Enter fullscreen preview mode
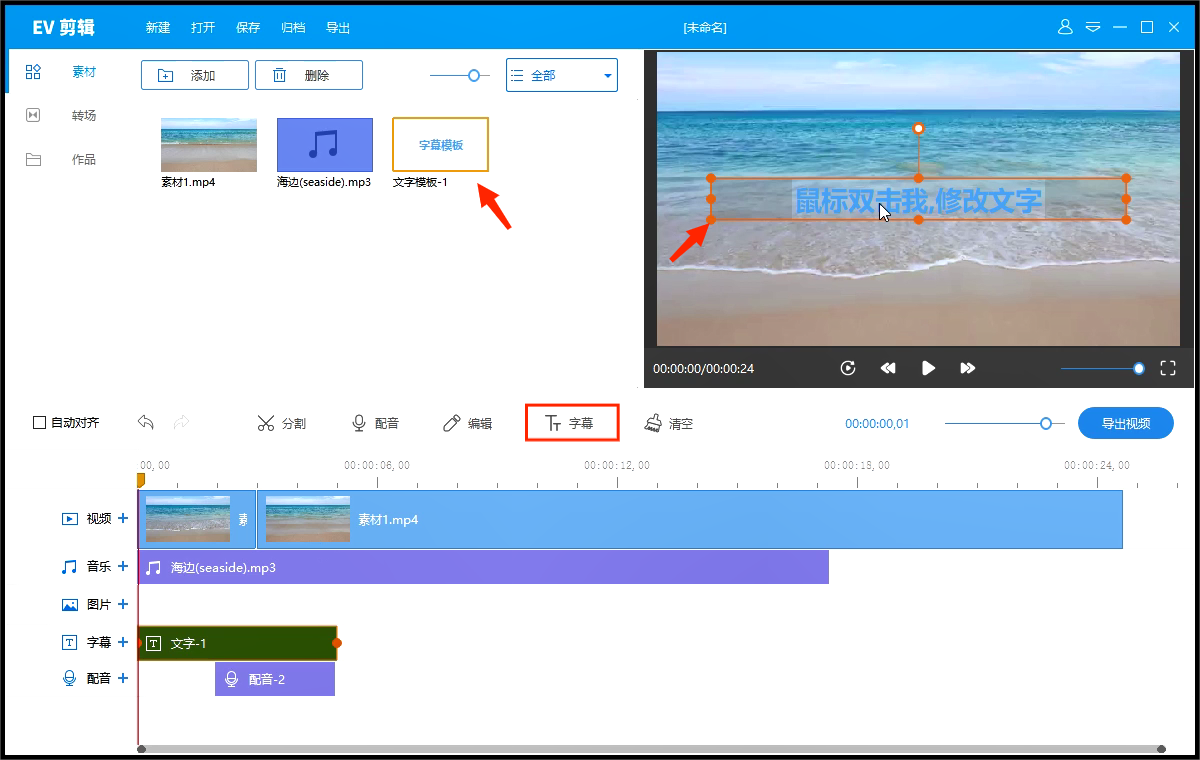Image resolution: width=1200 pixels, height=760 pixels. coord(1167,368)
